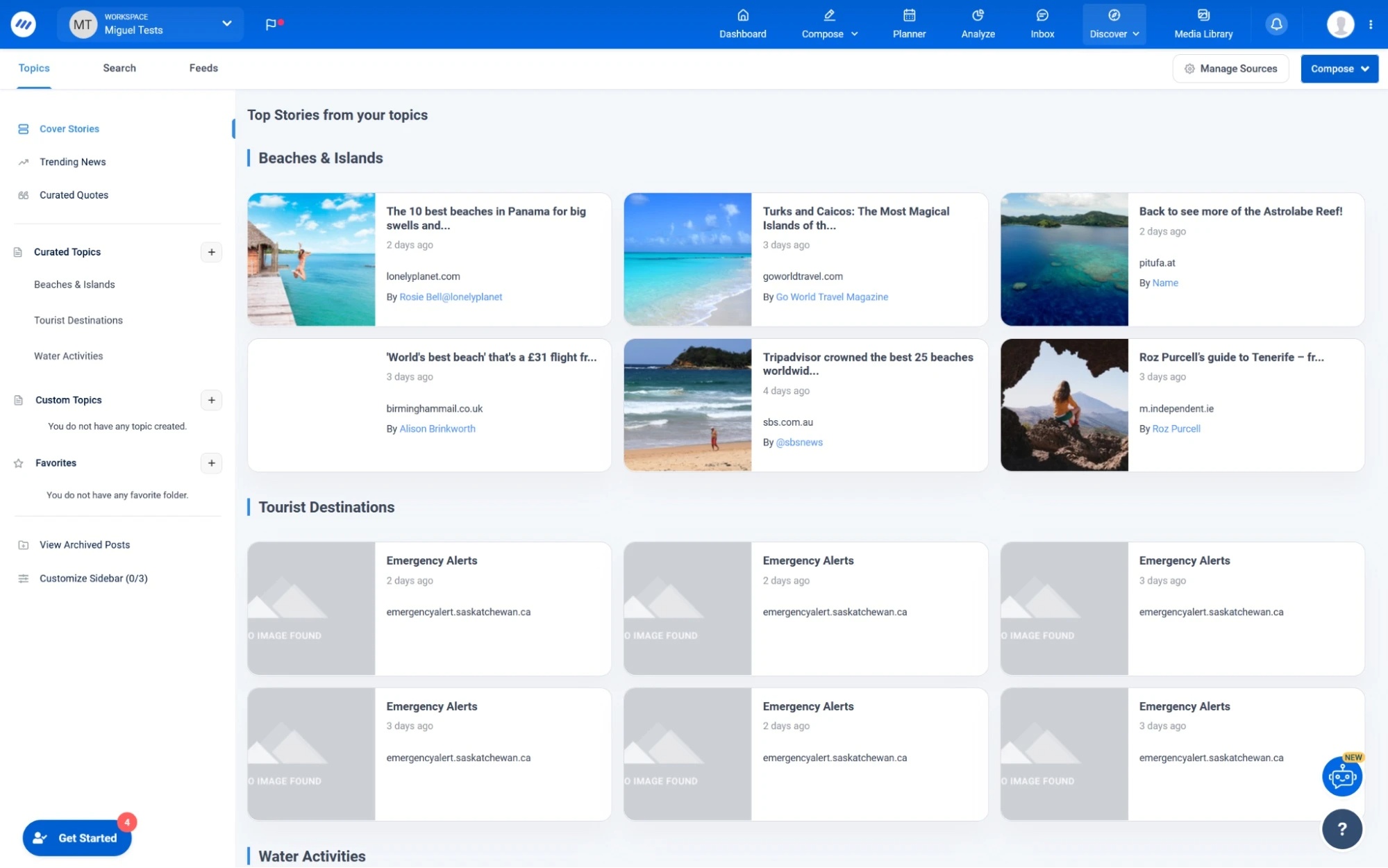This screenshot has width=1388, height=868.
Task: Open the help question mark button
Action: pos(1341,828)
